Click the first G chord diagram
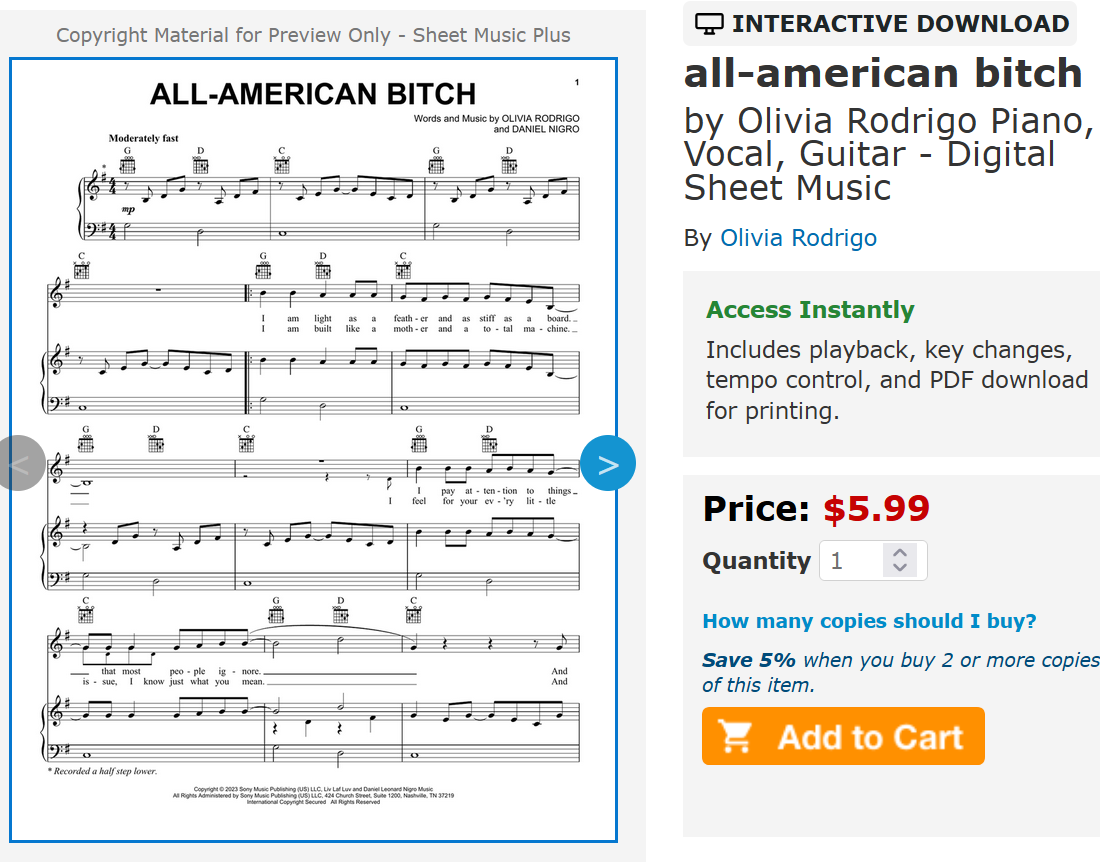The image size is (1100, 862). point(128,161)
